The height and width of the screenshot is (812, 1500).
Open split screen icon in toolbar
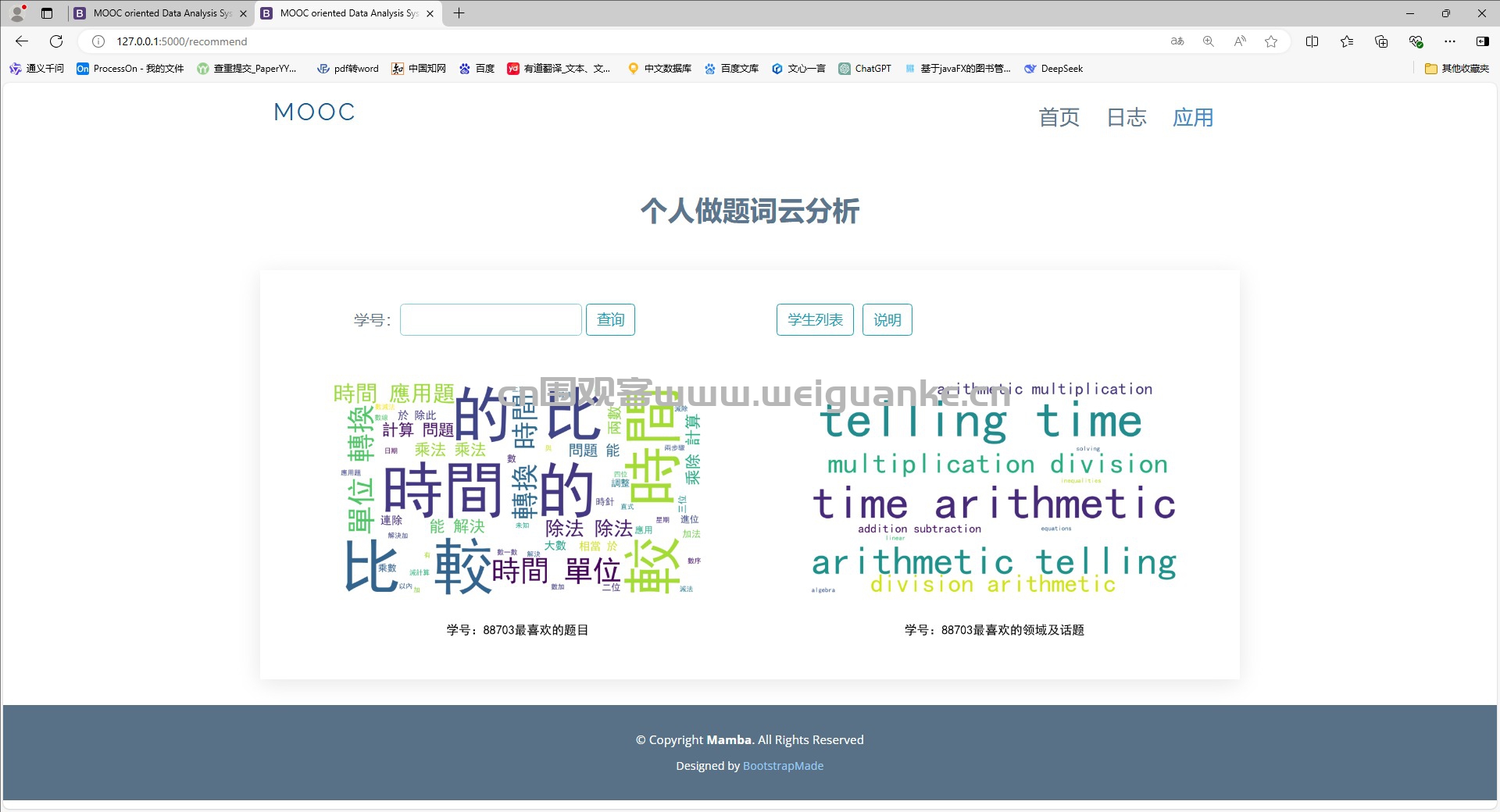[1312, 41]
